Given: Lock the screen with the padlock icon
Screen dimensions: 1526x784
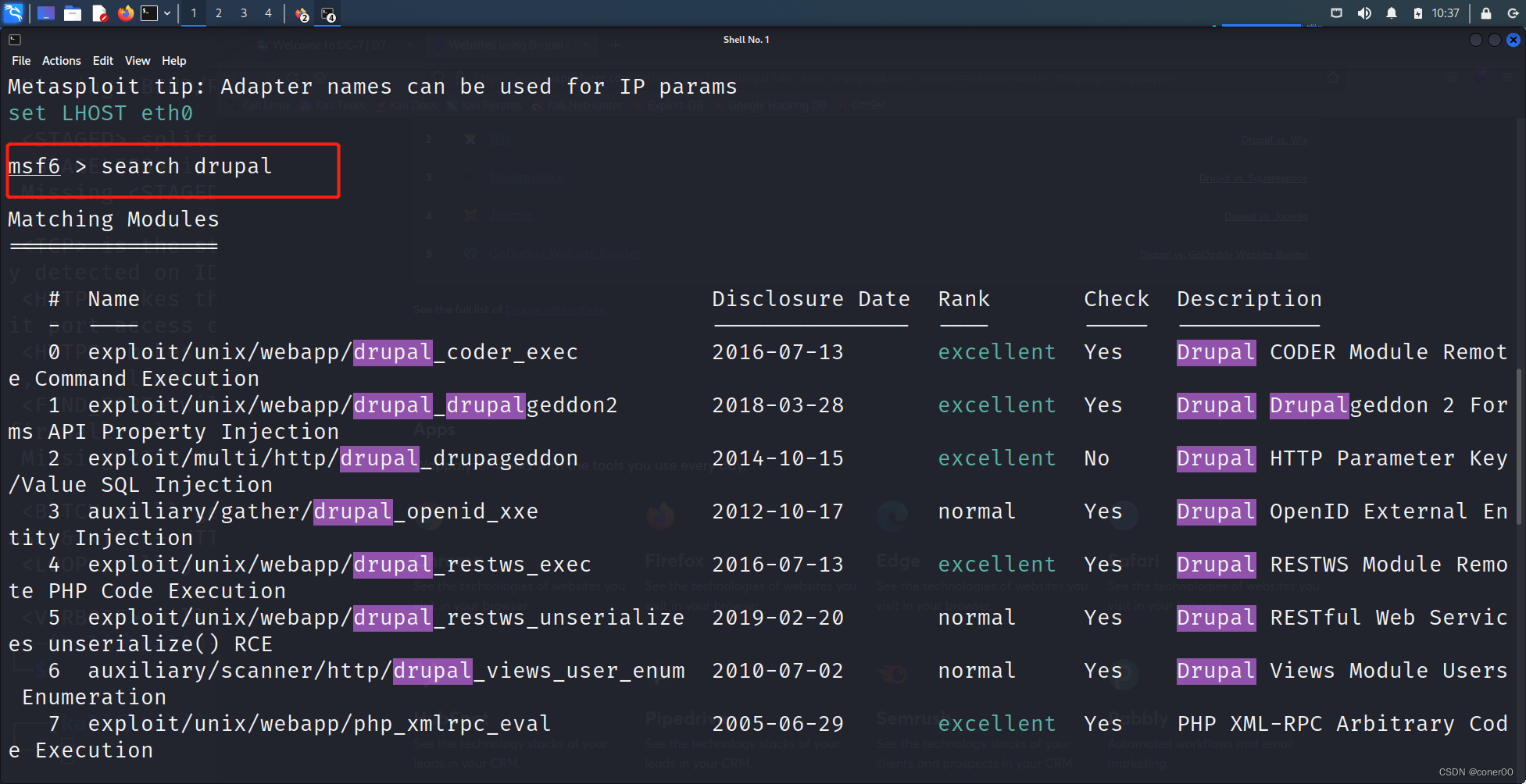Looking at the screenshot, I should click(x=1486, y=13).
